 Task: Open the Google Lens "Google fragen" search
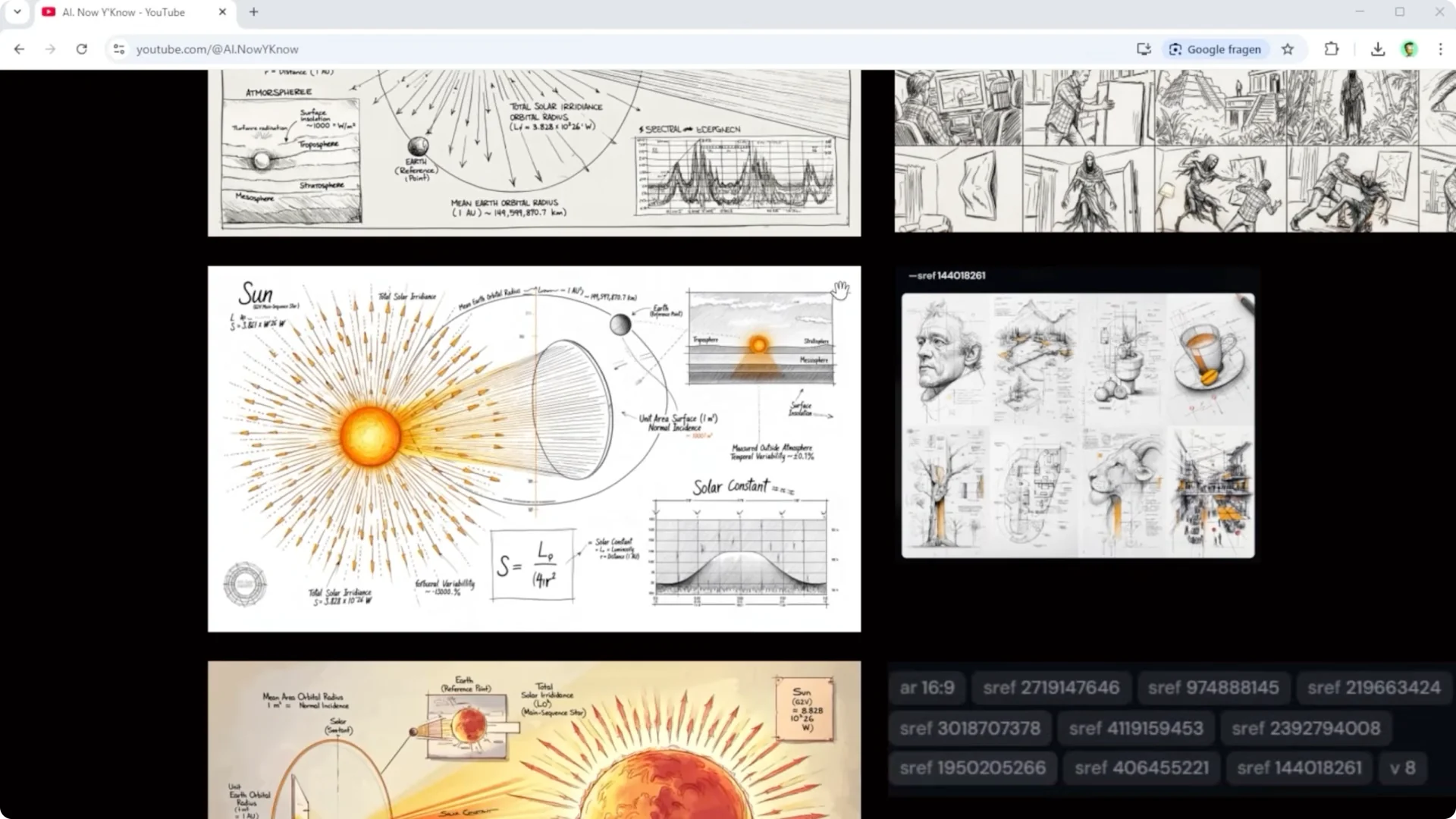coord(1216,49)
